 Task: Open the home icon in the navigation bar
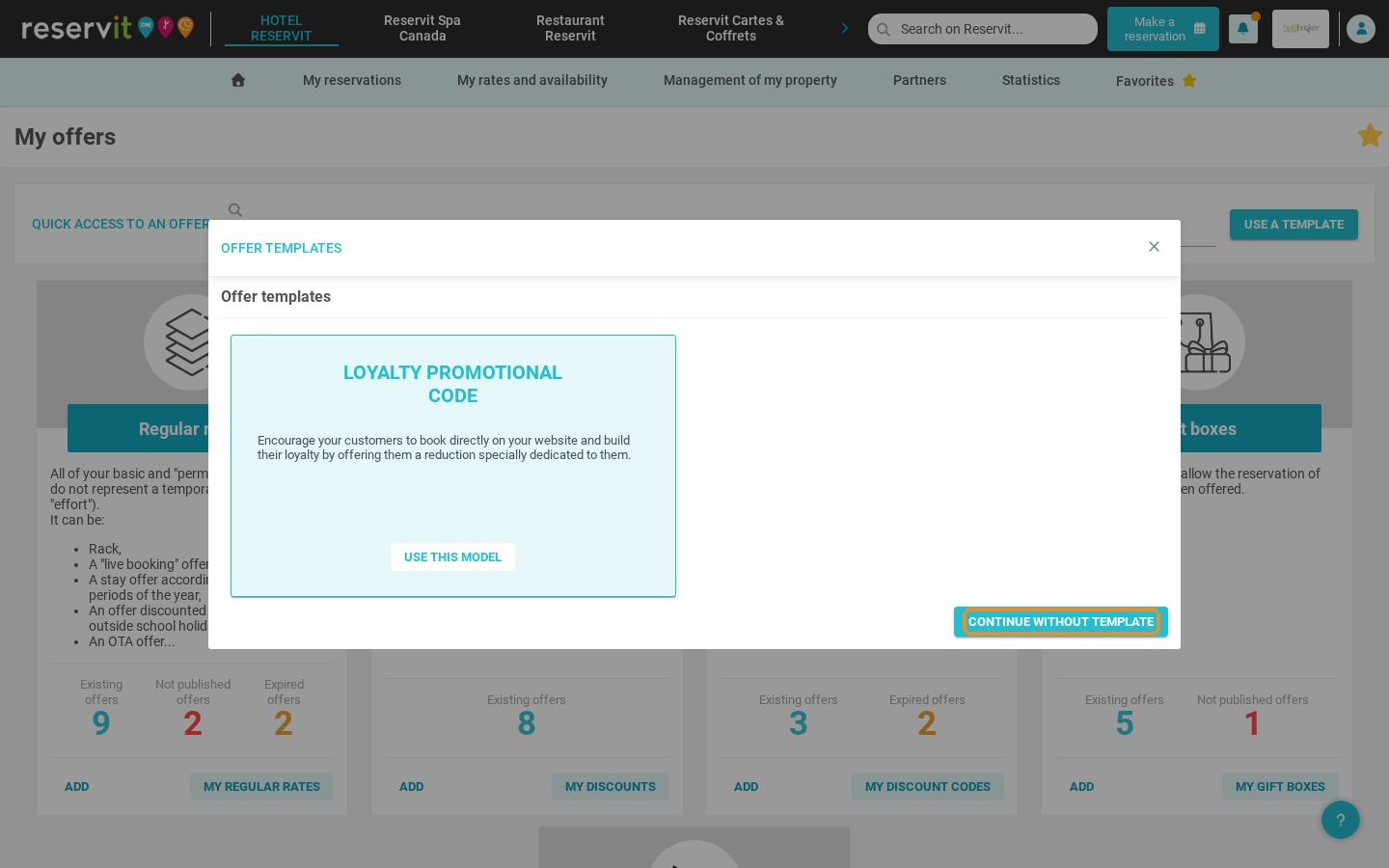pyautogui.click(x=238, y=80)
